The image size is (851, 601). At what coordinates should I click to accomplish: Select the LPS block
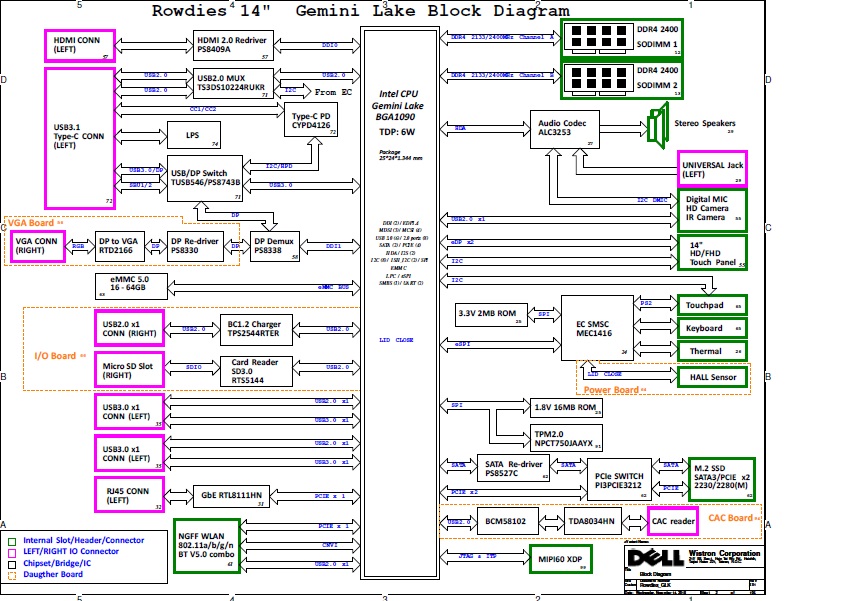[x=194, y=135]
